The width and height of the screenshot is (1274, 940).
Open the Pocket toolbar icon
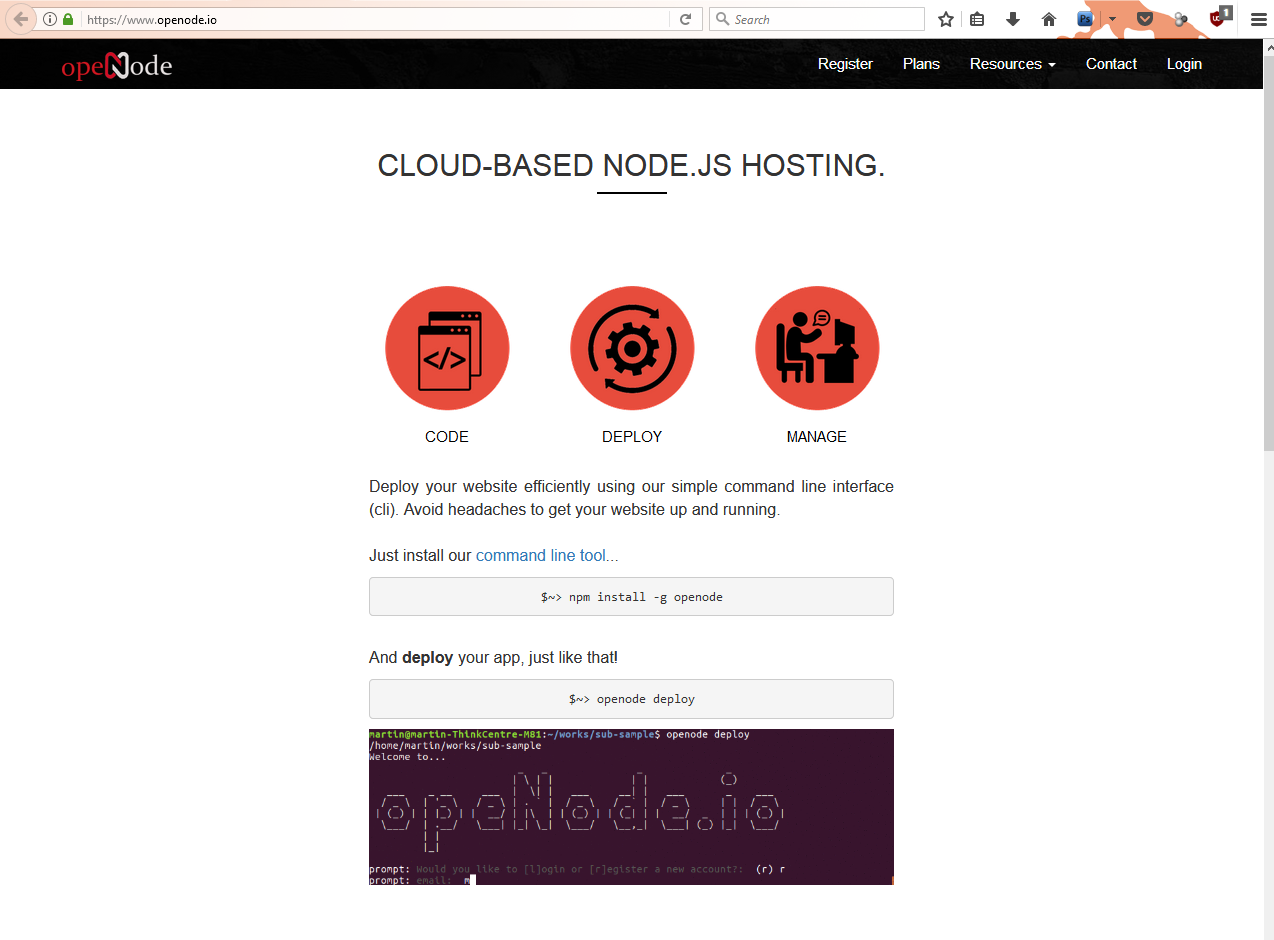[1145, 19]
